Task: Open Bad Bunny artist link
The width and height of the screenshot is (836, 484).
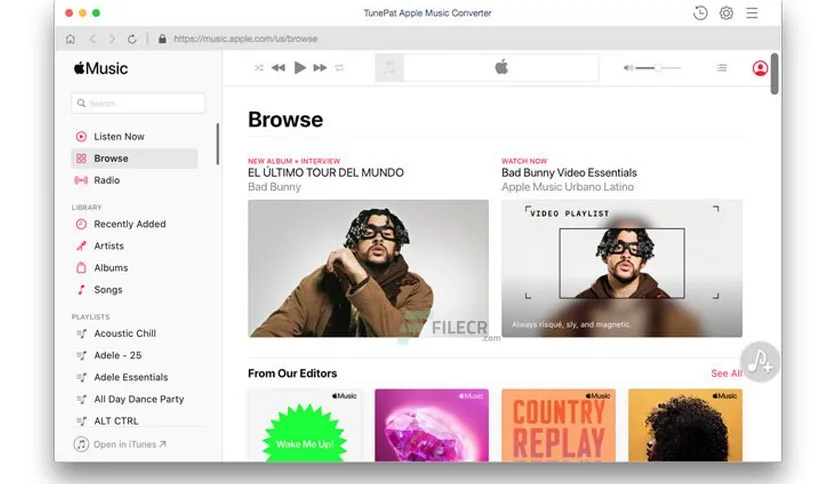Action: click(274, 187)
